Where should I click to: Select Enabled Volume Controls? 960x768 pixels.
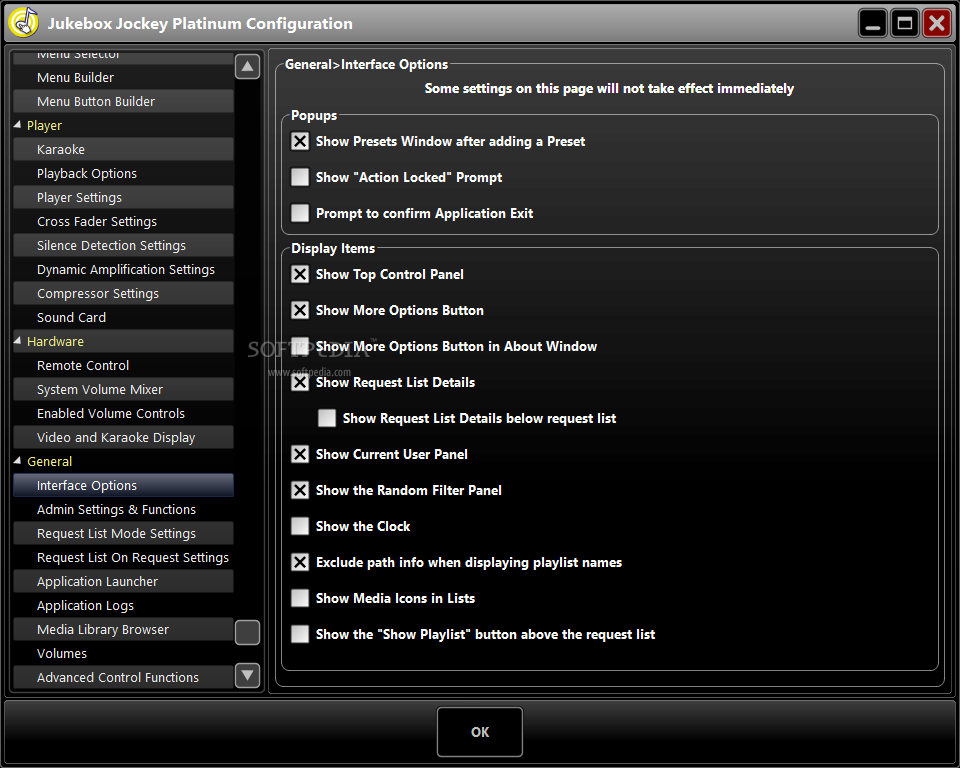point(123,413)
